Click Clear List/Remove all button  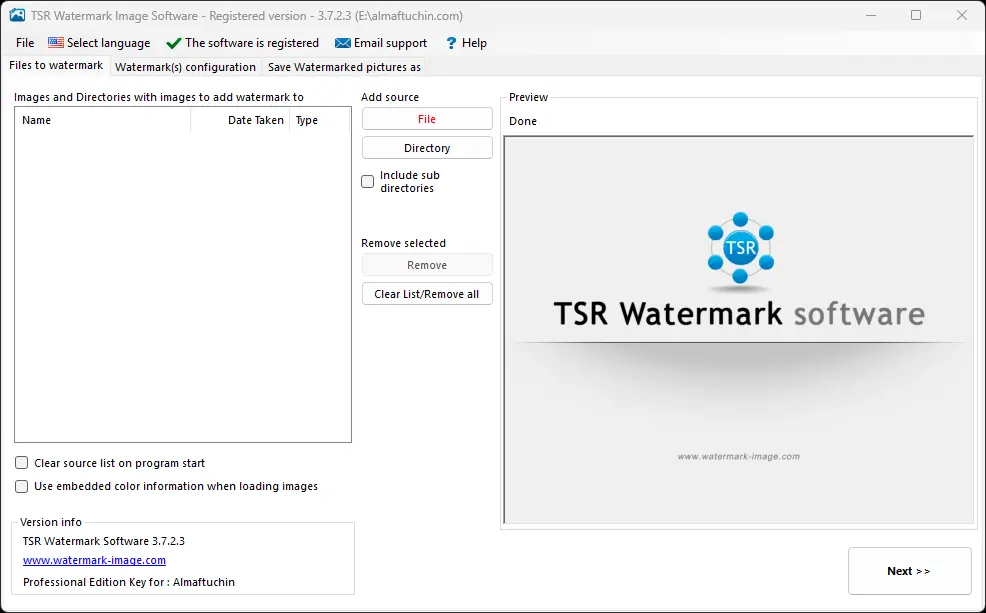427,294
